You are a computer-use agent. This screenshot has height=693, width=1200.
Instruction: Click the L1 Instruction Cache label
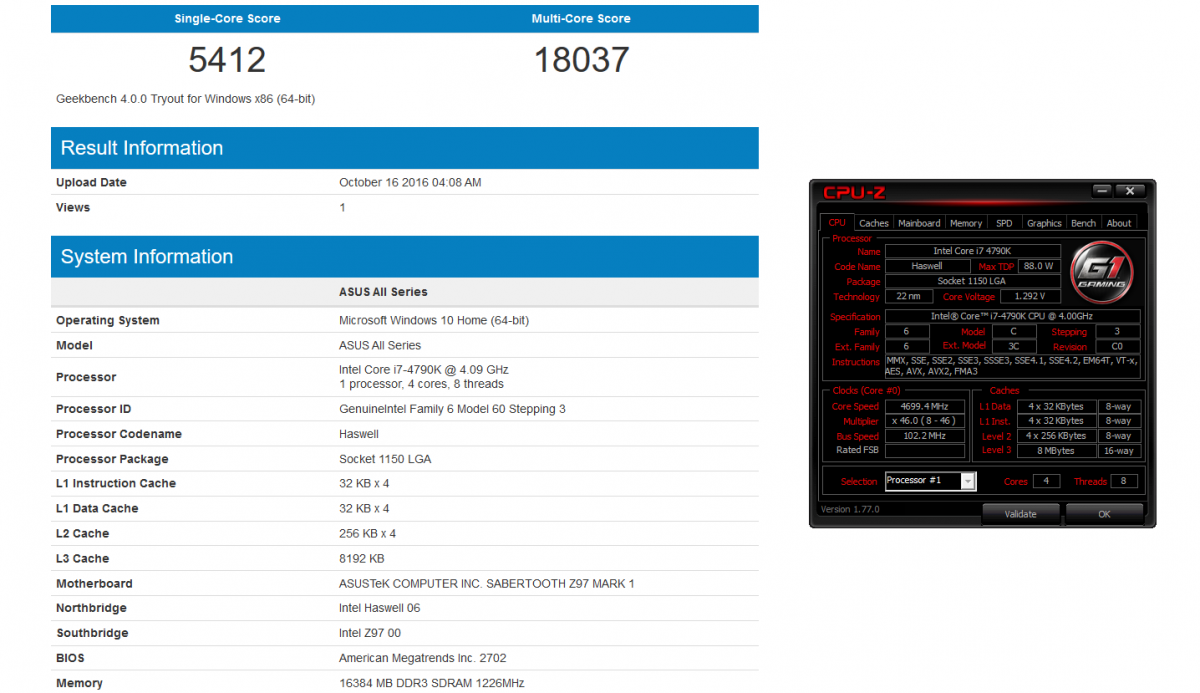click(116, 484)
